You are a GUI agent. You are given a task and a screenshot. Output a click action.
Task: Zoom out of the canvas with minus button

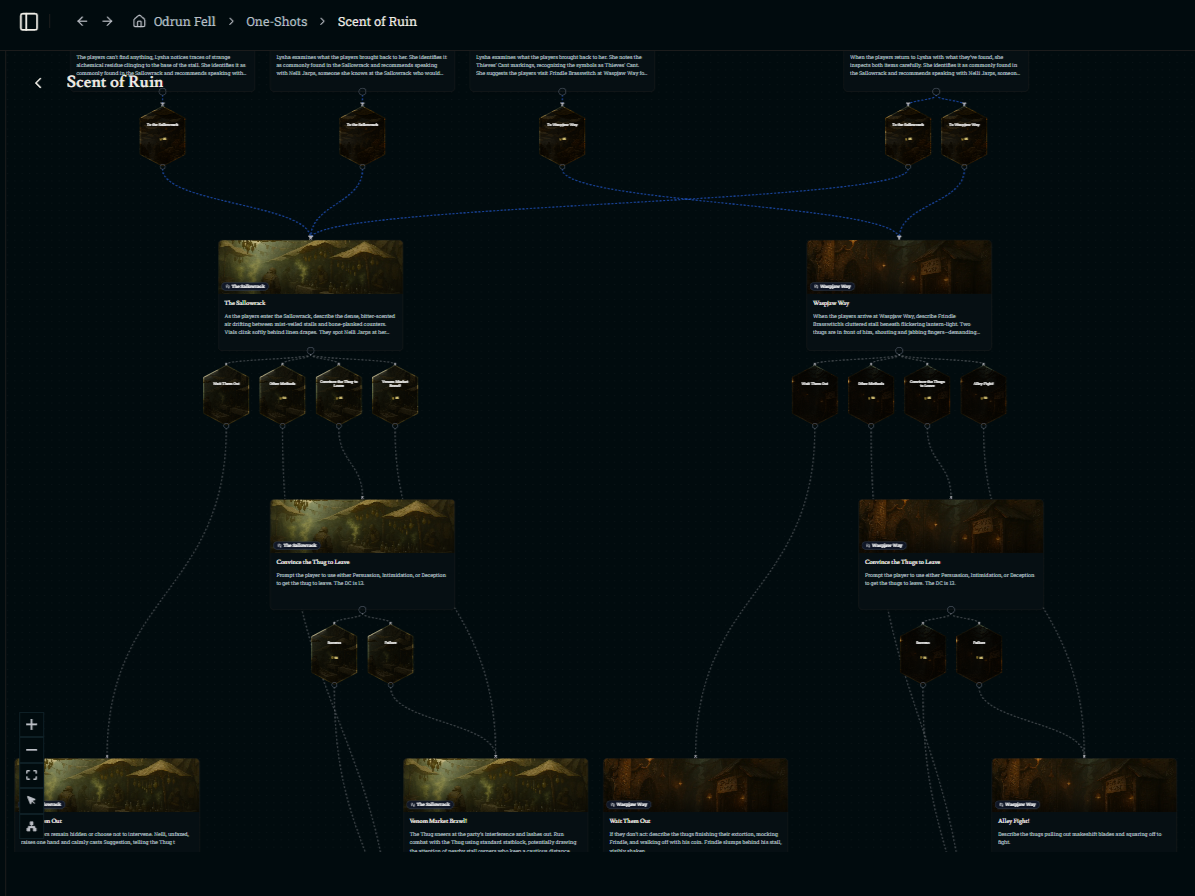click(x=31, y=750)
